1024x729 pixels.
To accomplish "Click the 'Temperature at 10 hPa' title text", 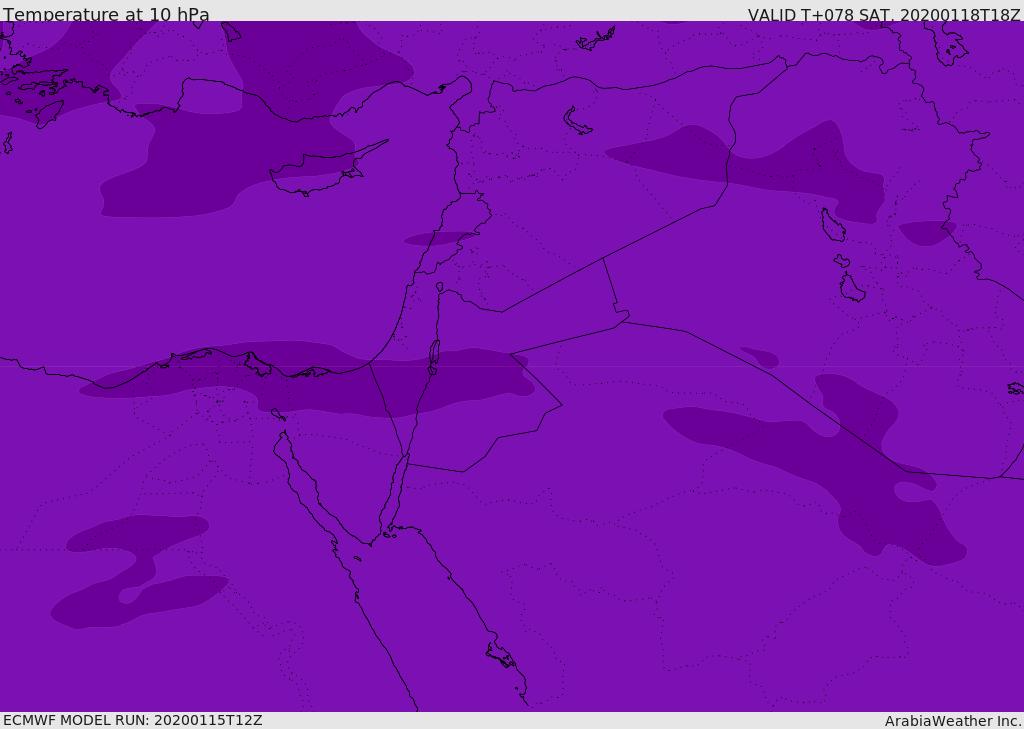I will pyautogui.click(x=106, y=14).
